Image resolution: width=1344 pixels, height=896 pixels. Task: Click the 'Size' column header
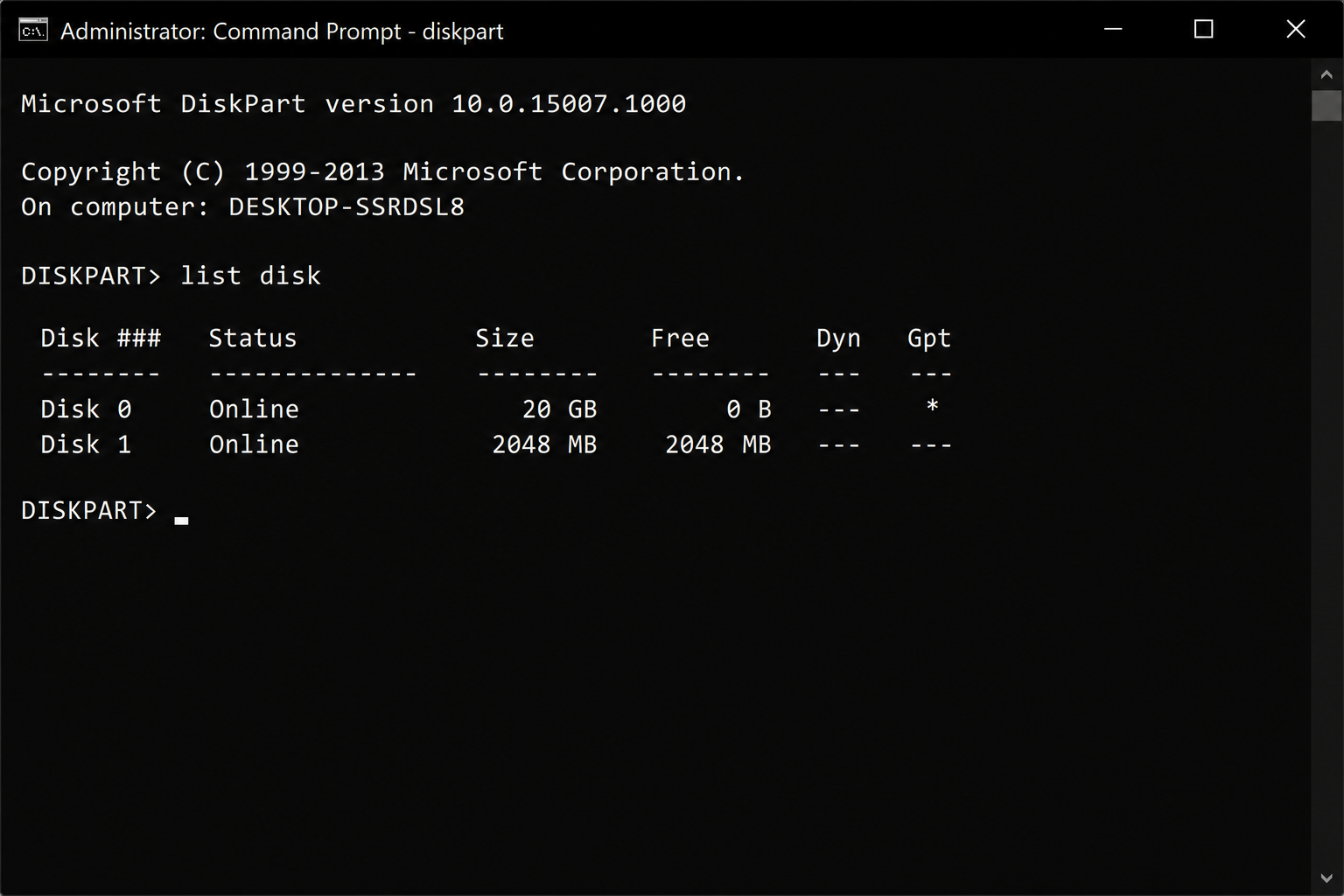(505, 338)
